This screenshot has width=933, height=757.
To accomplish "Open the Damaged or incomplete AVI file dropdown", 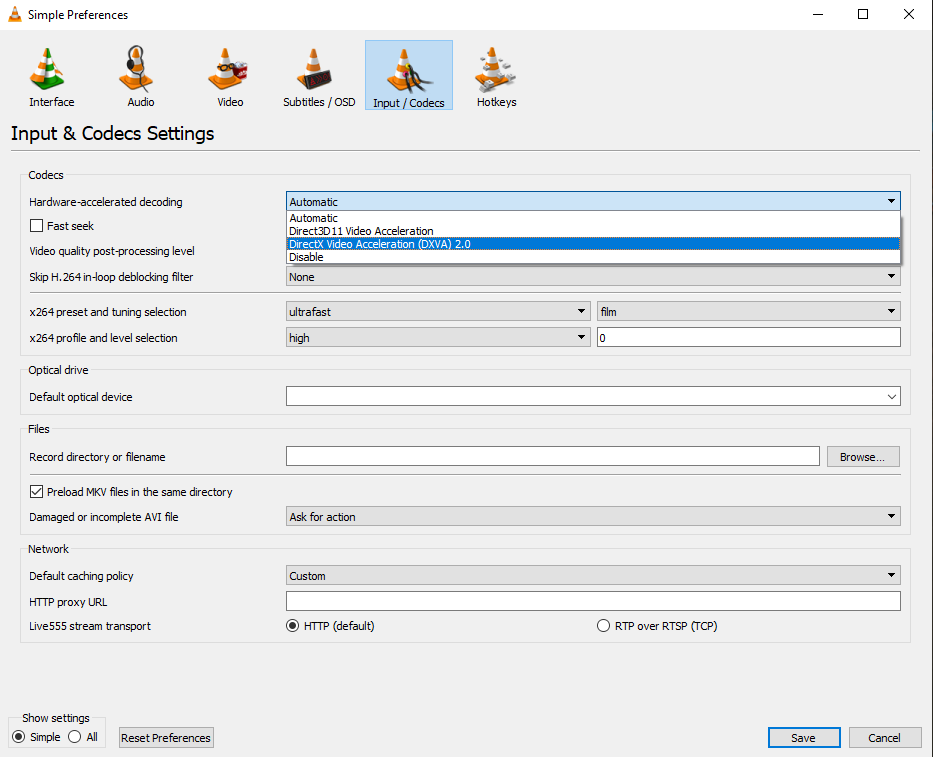I will [593, 517].
